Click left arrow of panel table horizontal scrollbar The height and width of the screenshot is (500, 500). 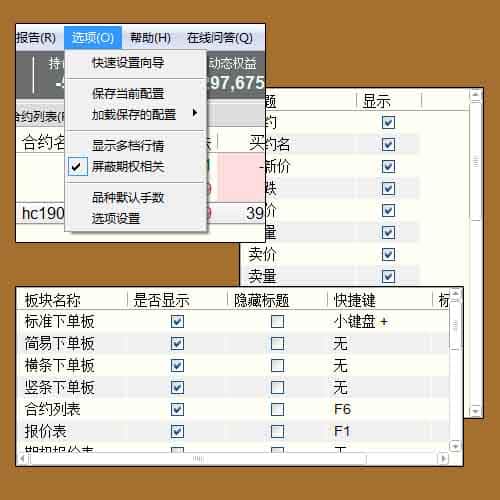23,459
